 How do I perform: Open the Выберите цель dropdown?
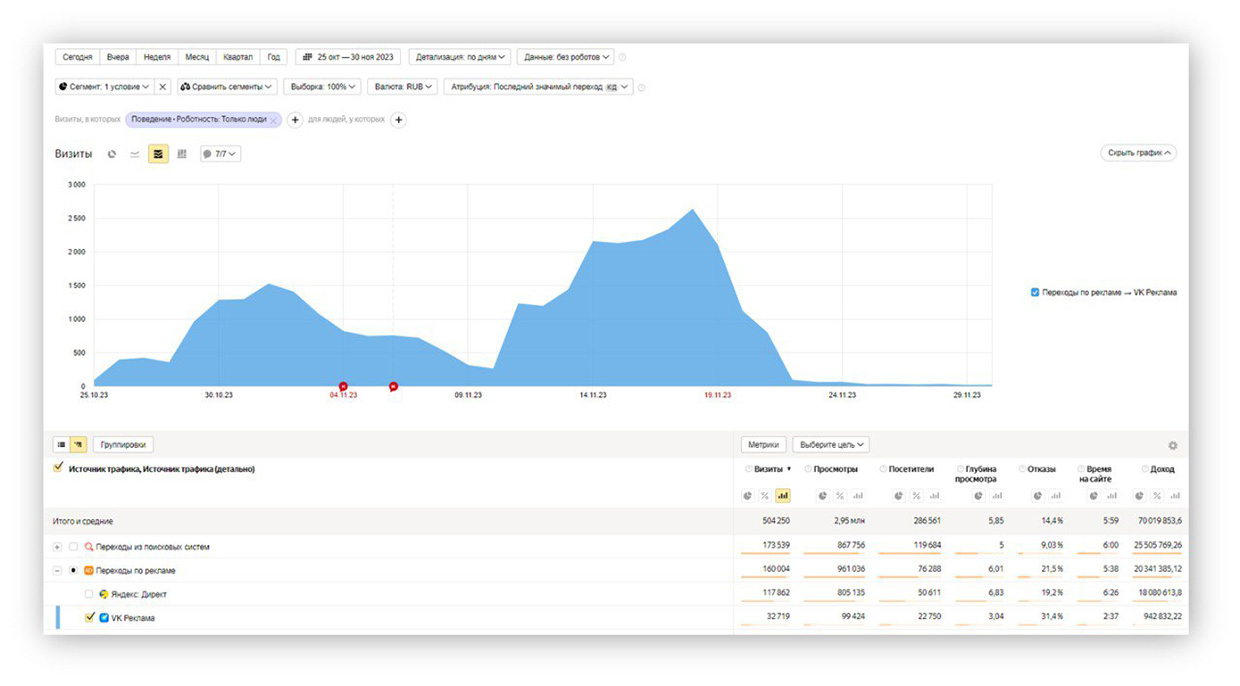[x=832, y=445]
